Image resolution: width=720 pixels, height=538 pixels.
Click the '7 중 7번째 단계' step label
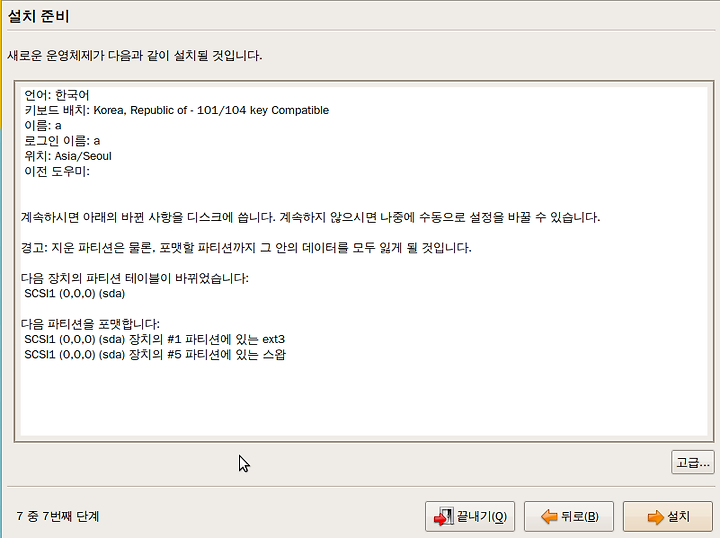pos(58,516)
